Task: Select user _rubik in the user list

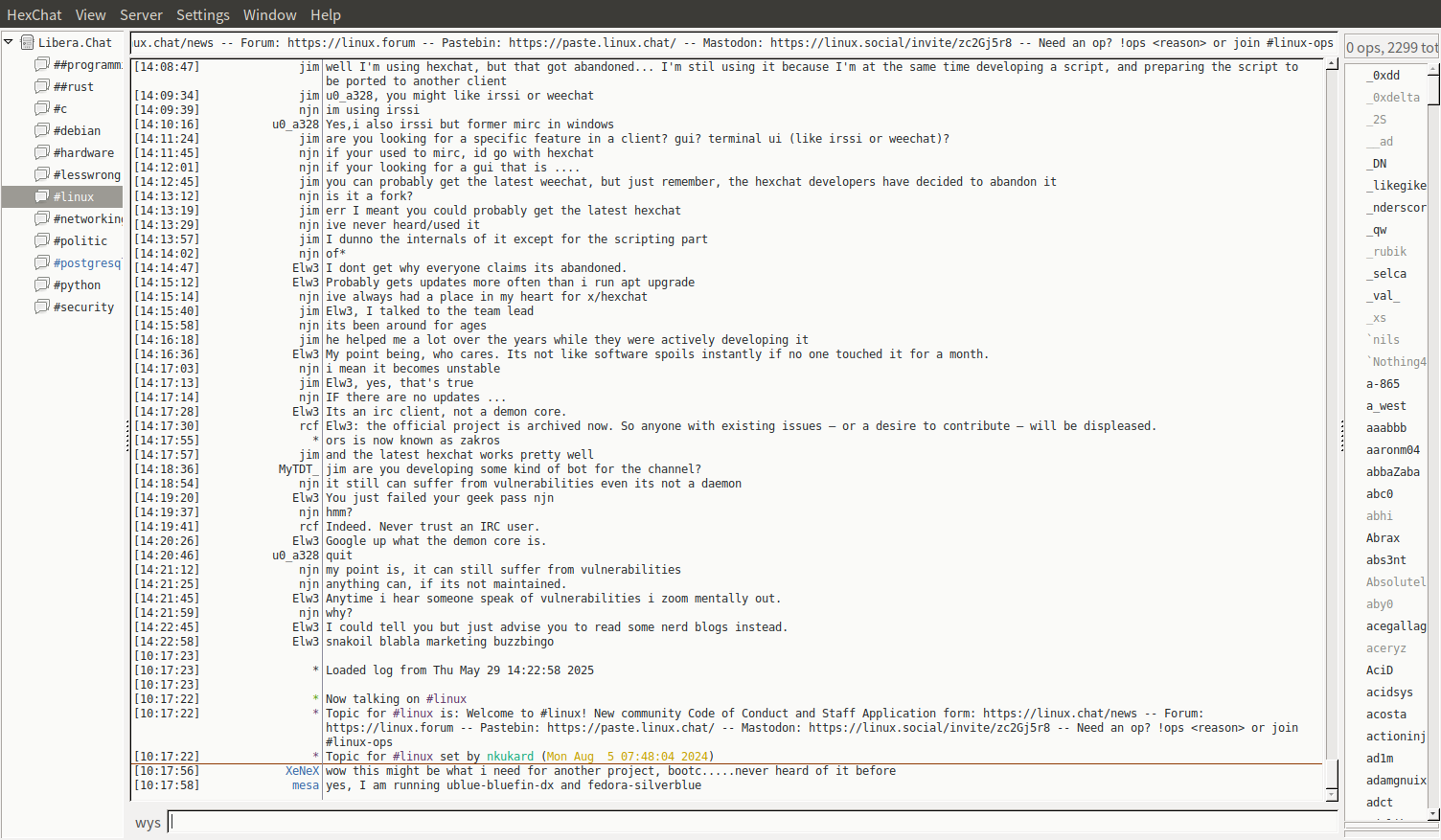Action: [1386, 252]
